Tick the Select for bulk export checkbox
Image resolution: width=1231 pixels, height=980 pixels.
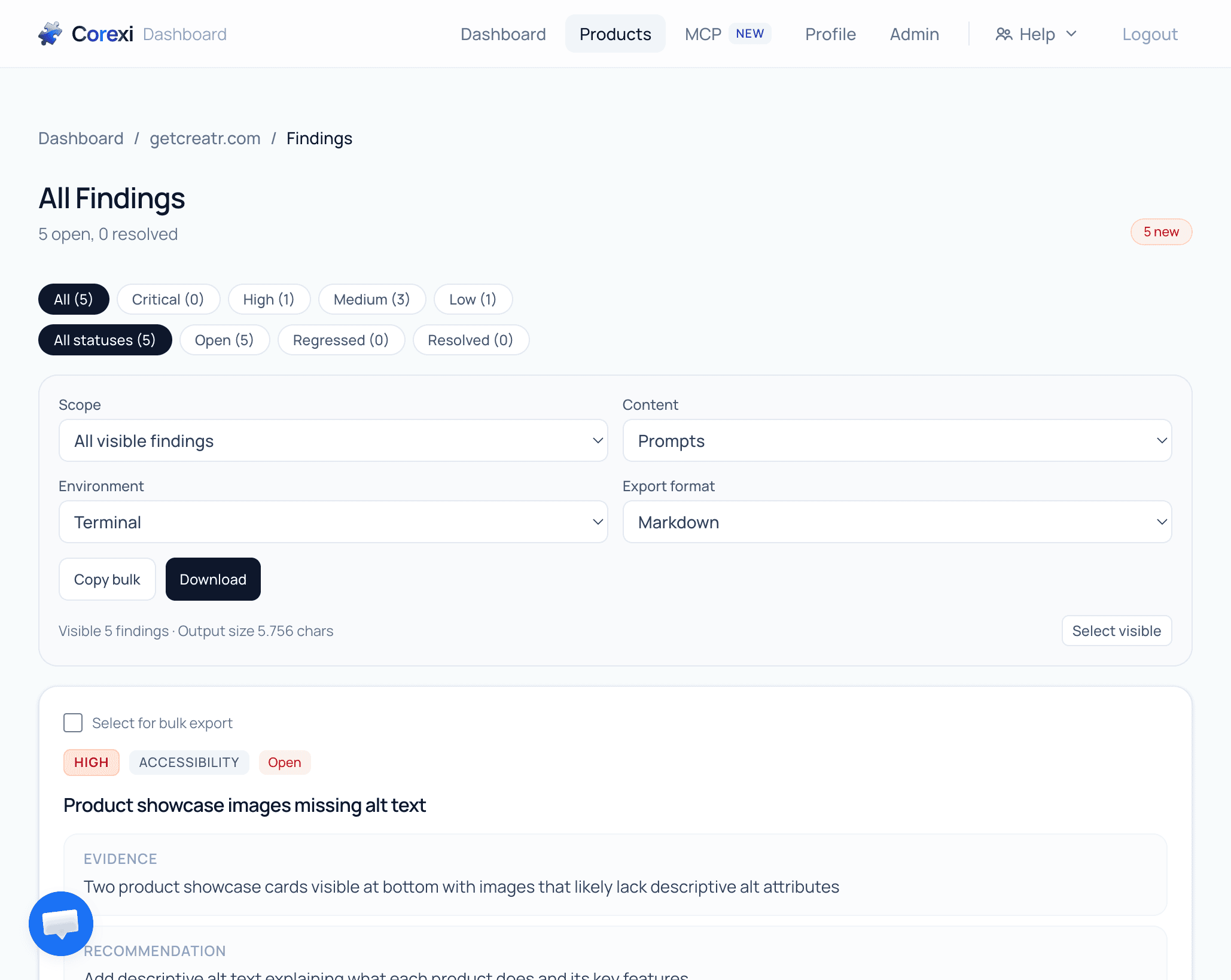(73, 723)
